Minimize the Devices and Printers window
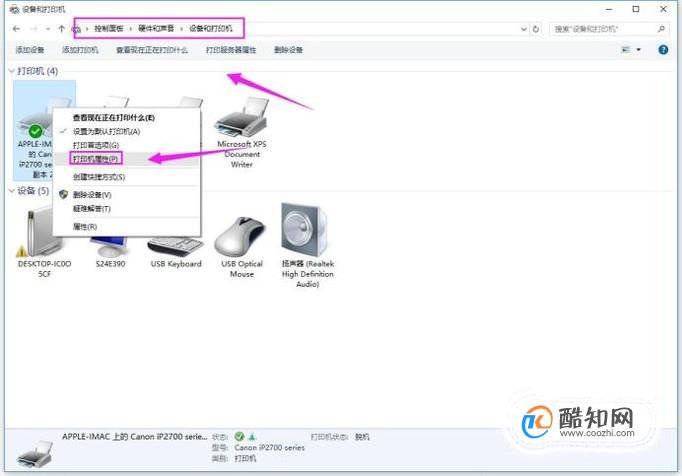 [609, 9]
